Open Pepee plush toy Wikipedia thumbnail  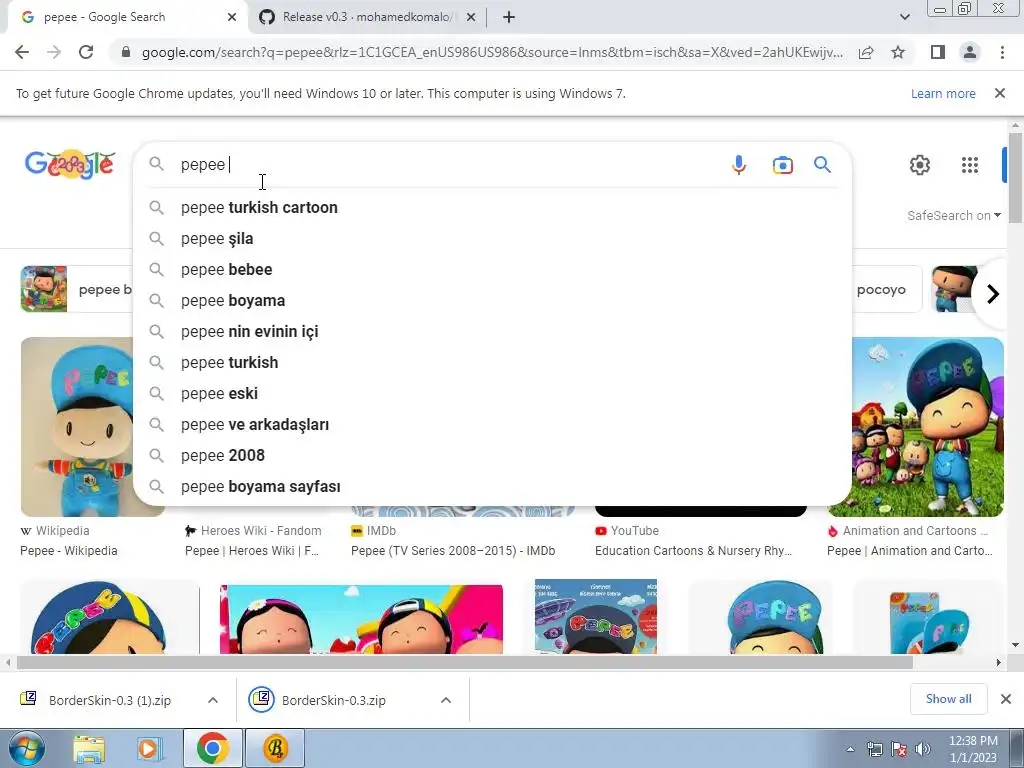click(x=77, y=427)
